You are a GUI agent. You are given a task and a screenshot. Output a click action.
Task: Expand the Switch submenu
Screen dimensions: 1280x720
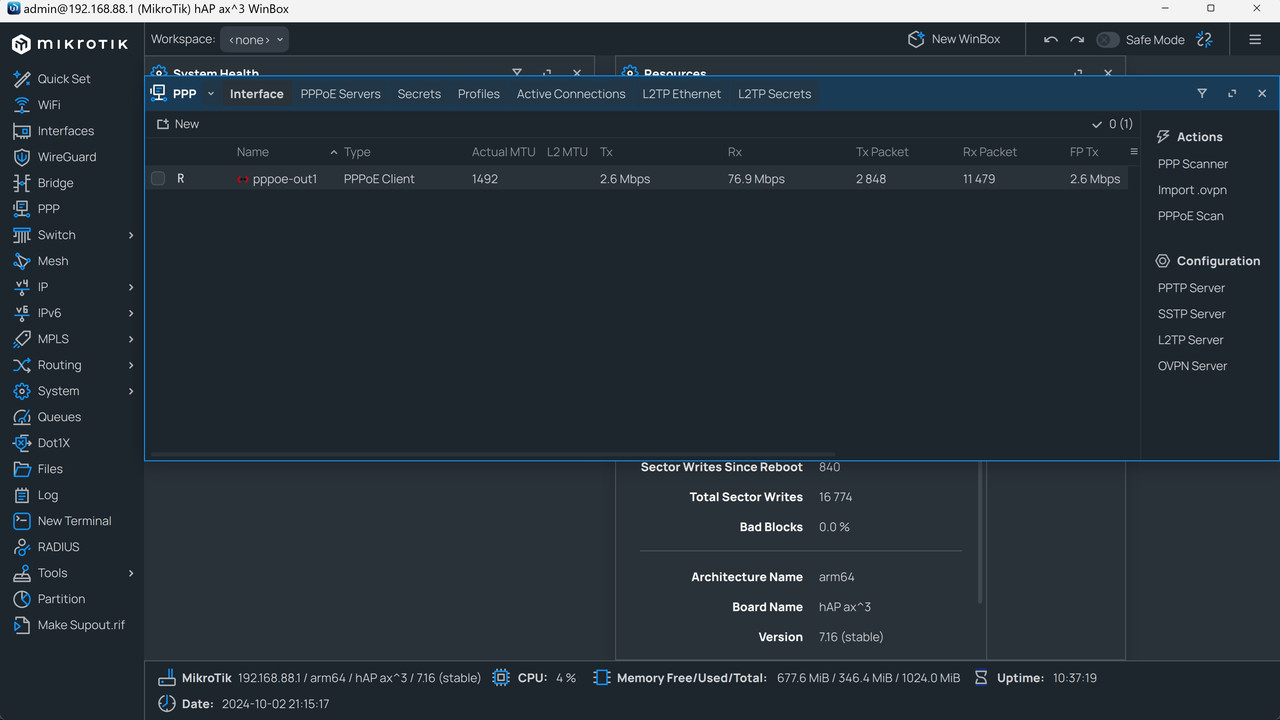pyautogui.click(x=131, y=235)
